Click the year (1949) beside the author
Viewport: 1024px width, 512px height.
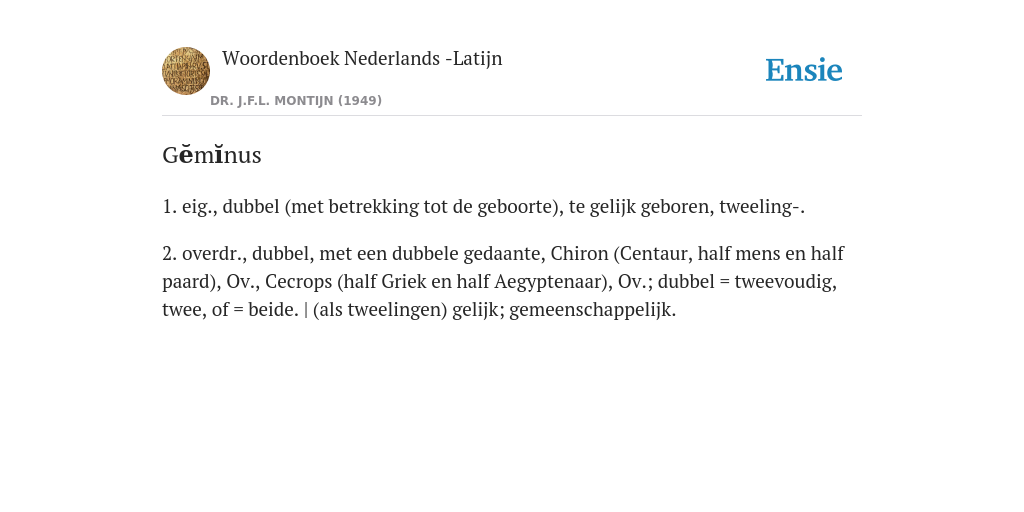tap(360, 101)
